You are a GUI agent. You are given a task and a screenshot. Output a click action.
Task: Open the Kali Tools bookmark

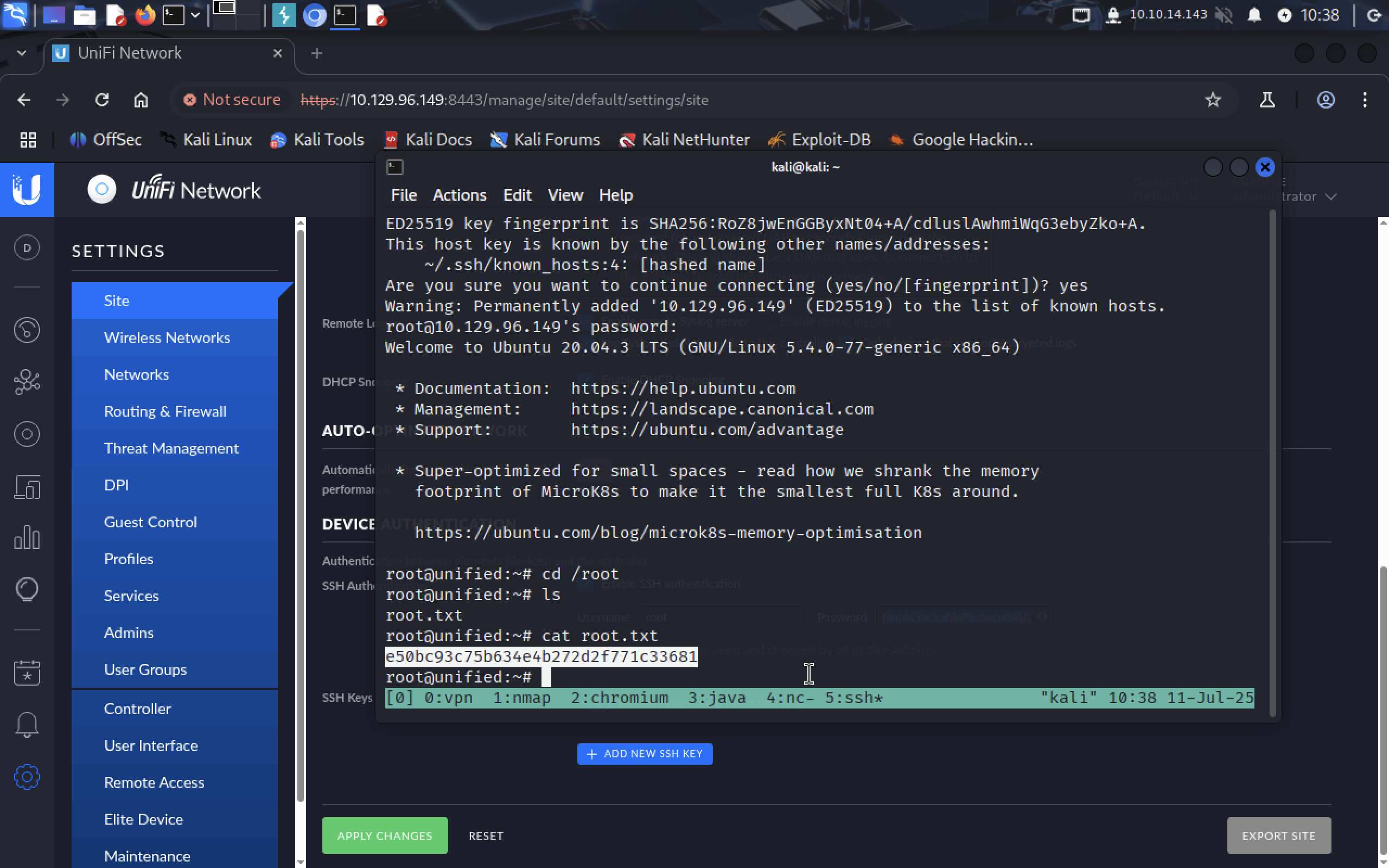click(317, 139)
